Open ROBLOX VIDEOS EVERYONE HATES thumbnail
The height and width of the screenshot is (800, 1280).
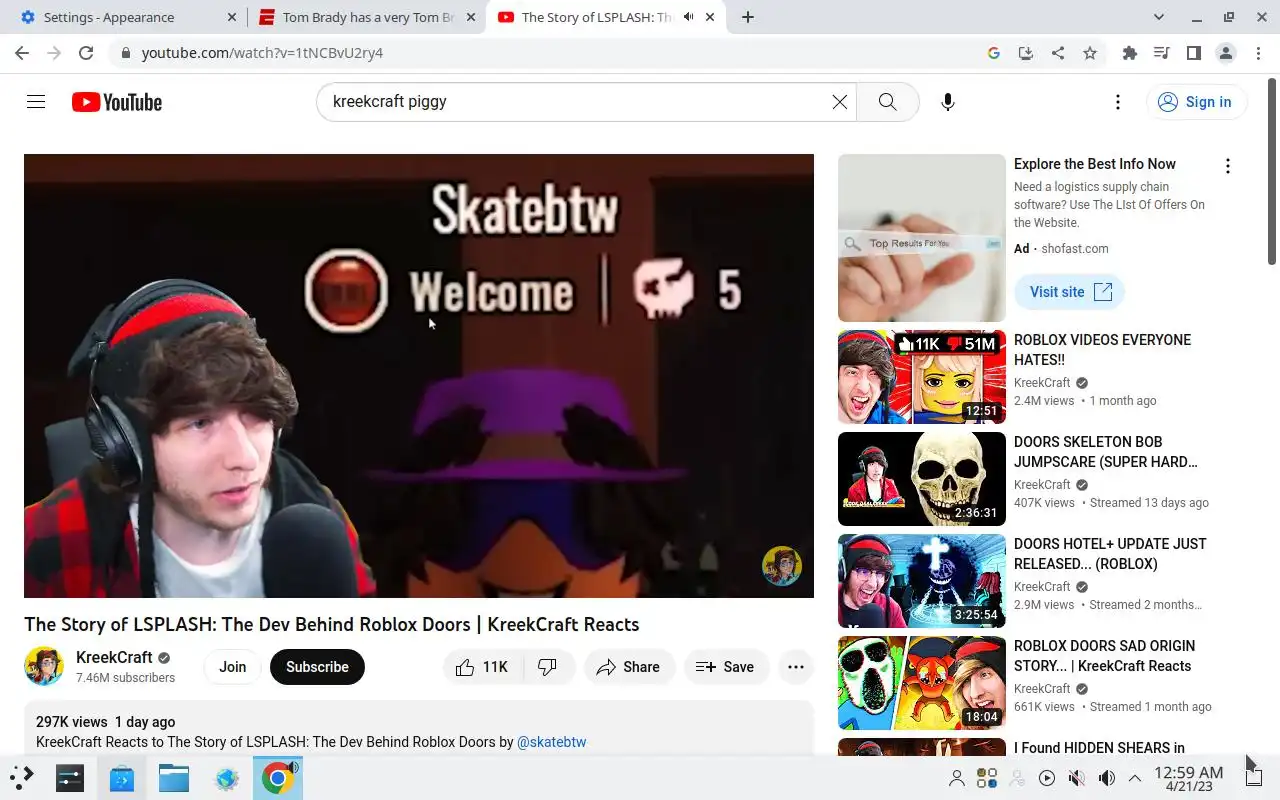pos(922,377)
